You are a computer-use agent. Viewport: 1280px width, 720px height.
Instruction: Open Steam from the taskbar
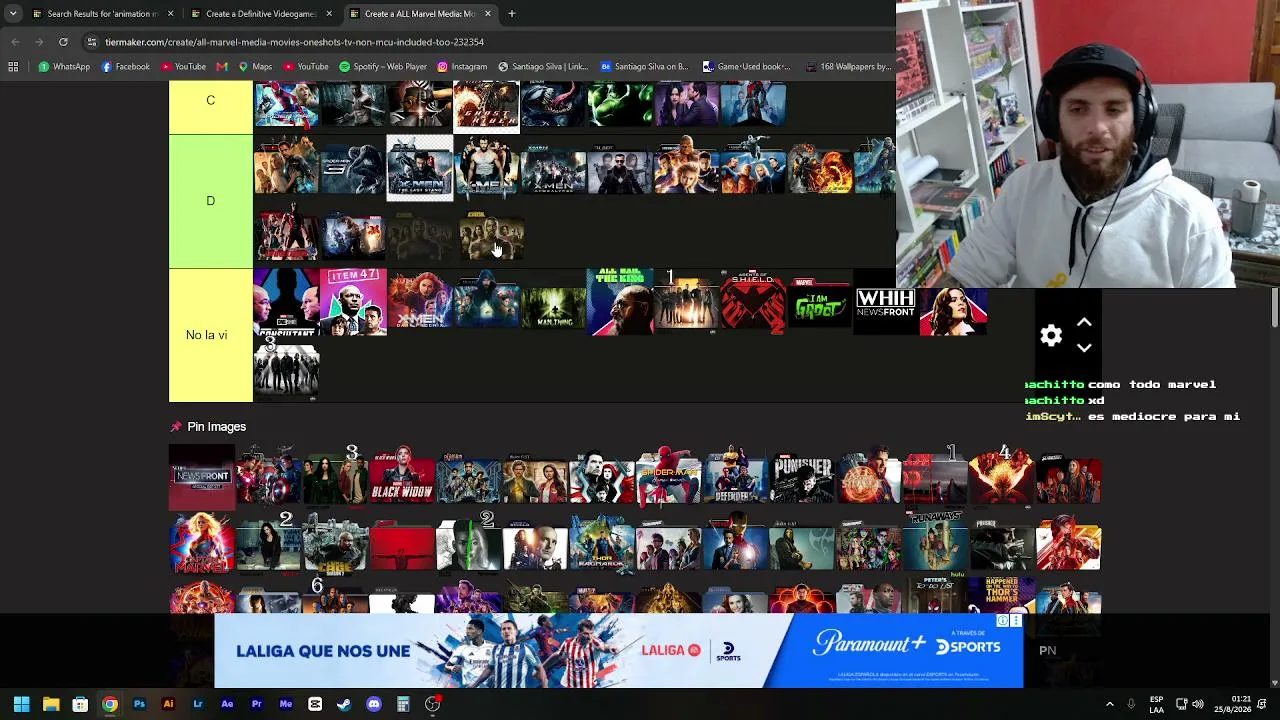tap(344, 704)
